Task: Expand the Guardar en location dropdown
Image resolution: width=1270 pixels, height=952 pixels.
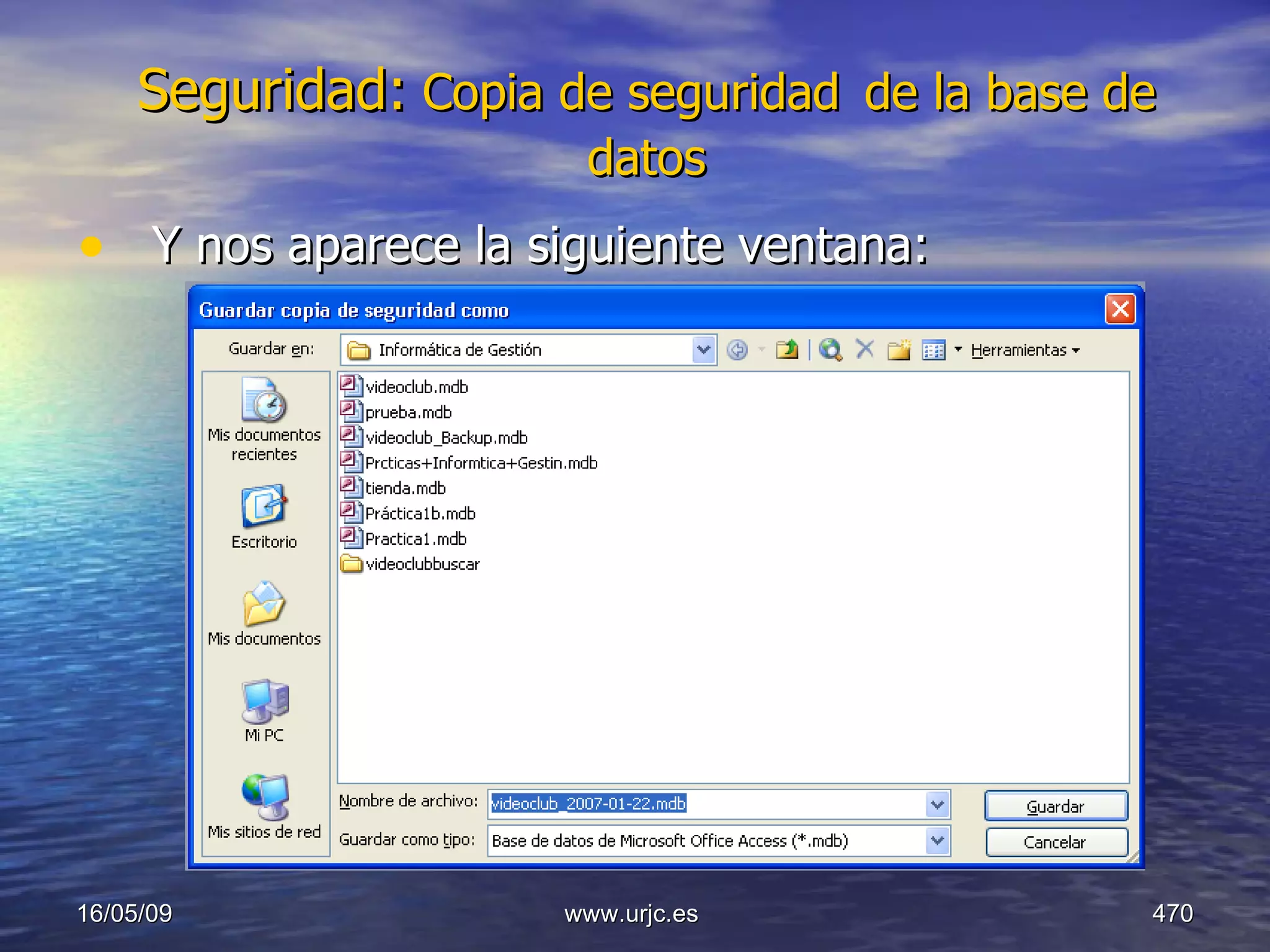Action: pos(703,350)
